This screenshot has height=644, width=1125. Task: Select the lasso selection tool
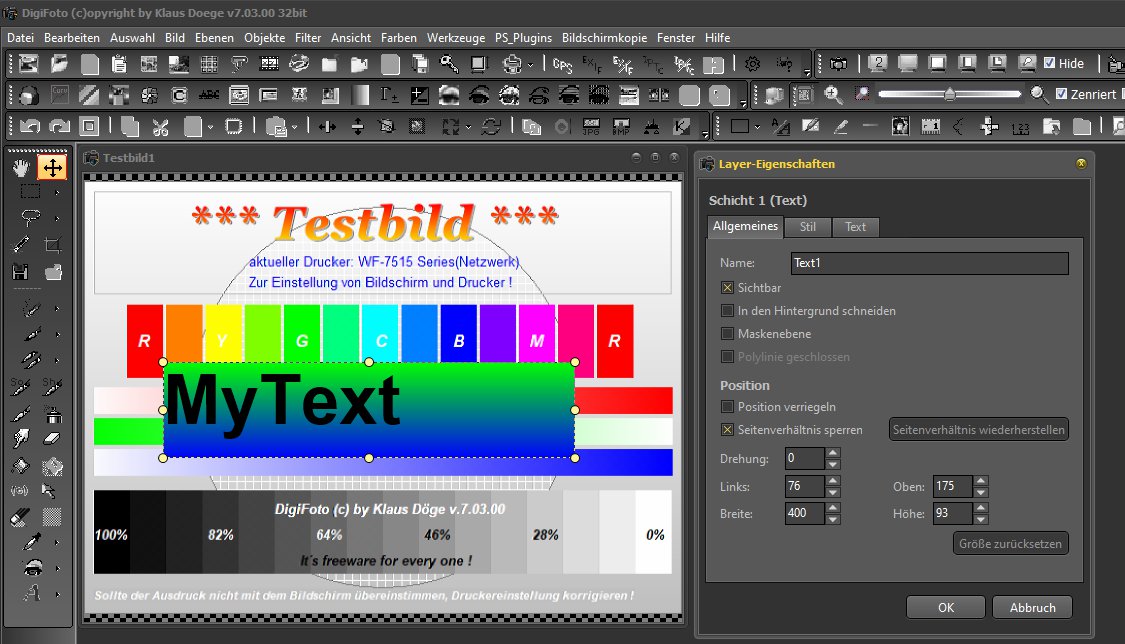(x=30, y=217)
